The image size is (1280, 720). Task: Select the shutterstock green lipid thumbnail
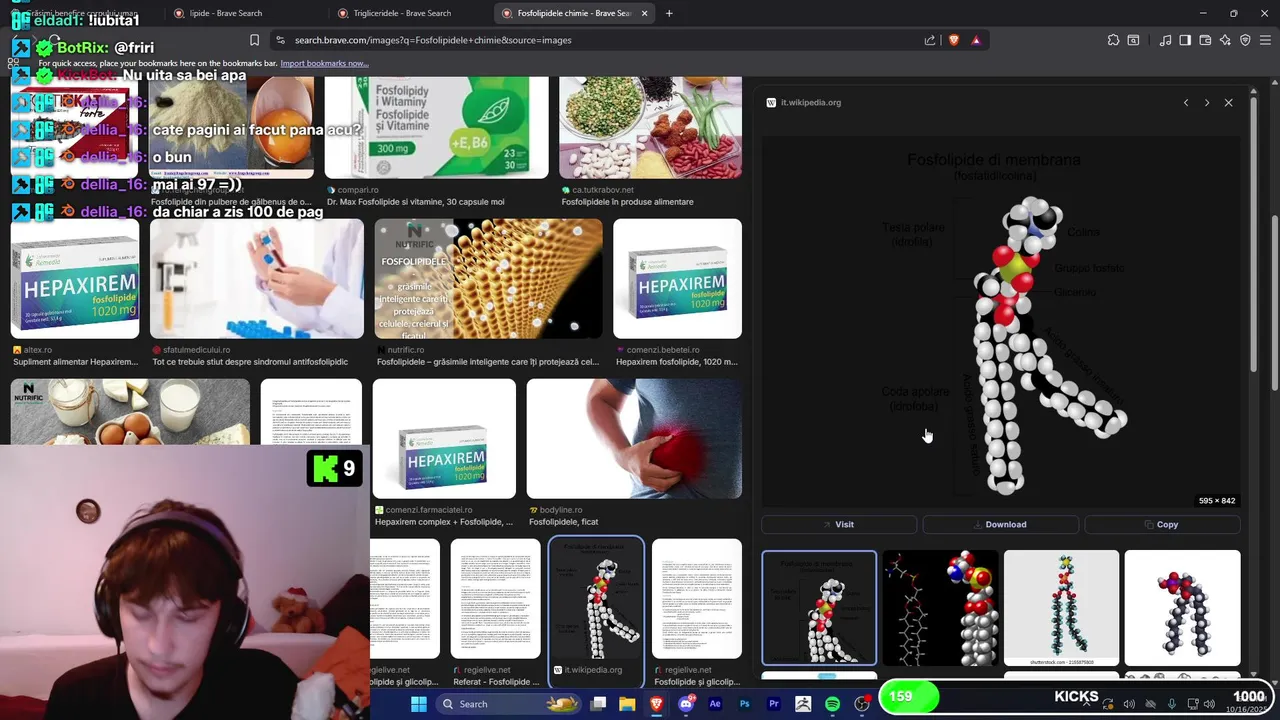click(x=1061, y=608)
